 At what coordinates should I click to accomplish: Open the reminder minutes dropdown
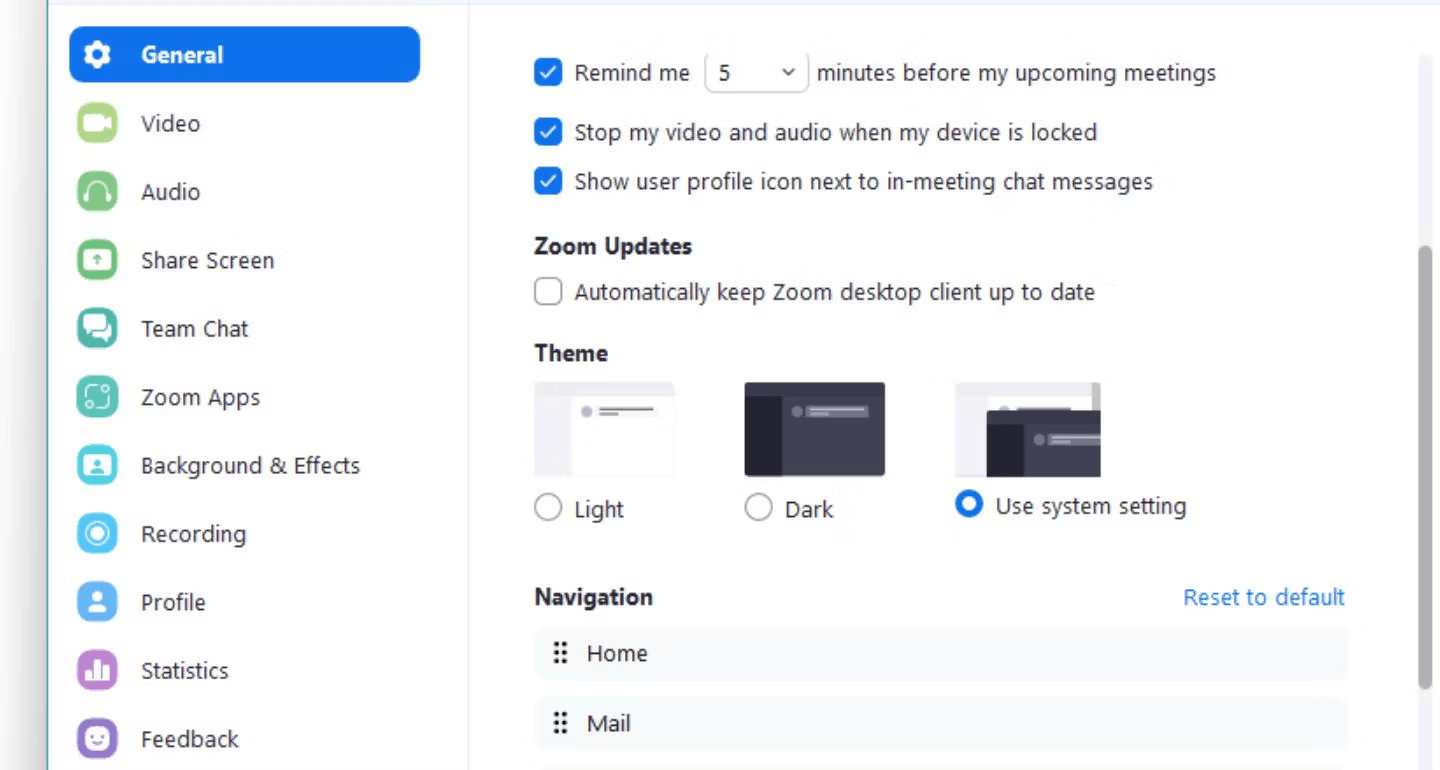point(756,73)
